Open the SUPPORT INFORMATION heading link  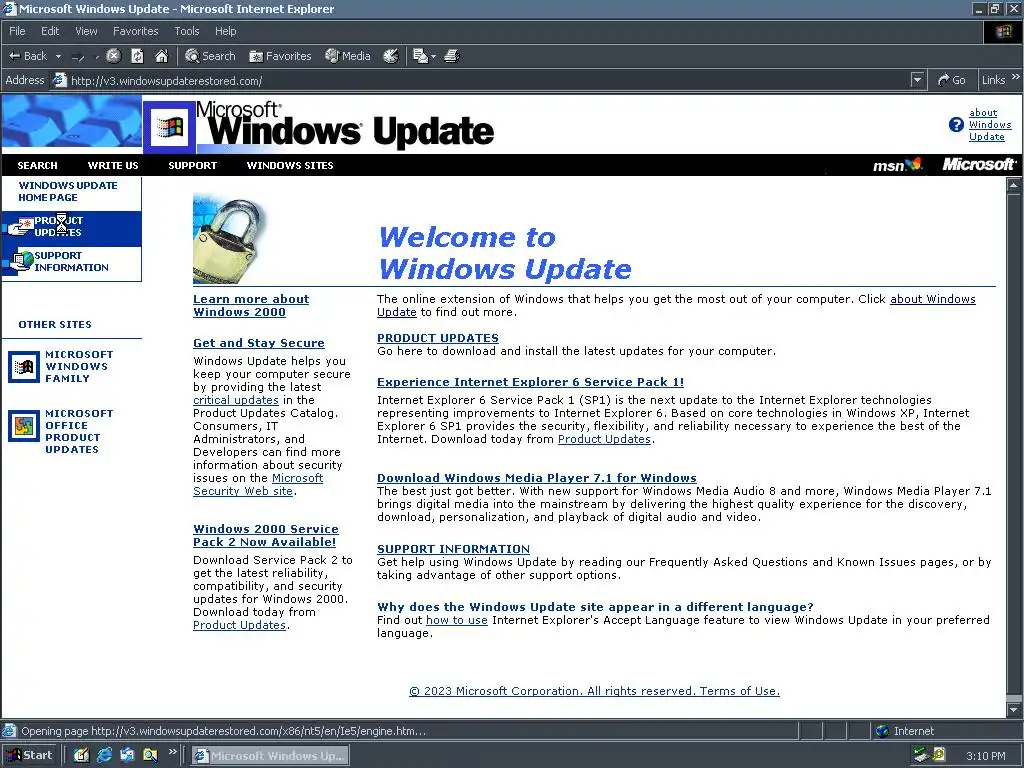[453, 549]
